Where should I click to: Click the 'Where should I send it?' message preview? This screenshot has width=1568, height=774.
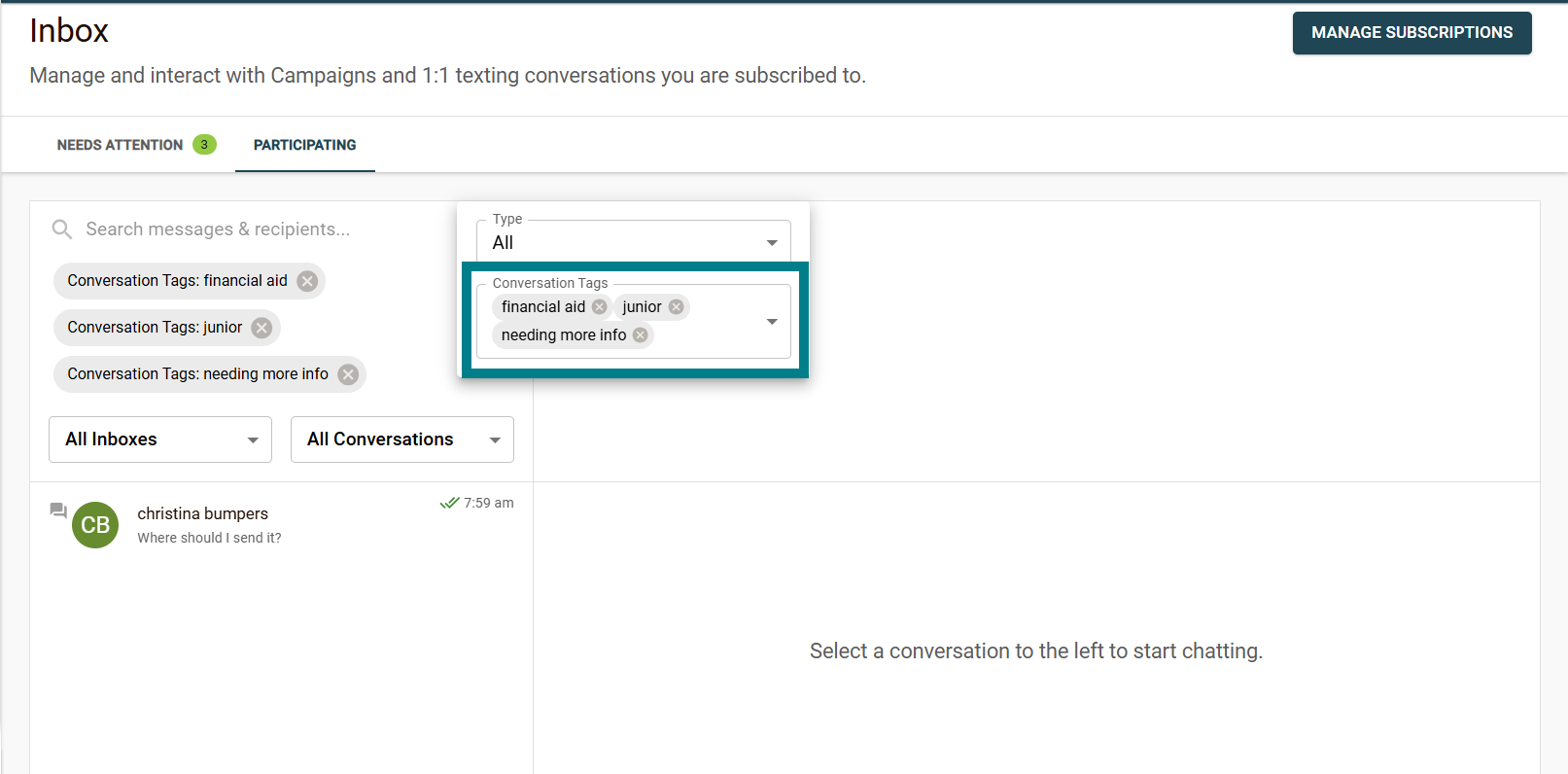(x=209, y=538)
